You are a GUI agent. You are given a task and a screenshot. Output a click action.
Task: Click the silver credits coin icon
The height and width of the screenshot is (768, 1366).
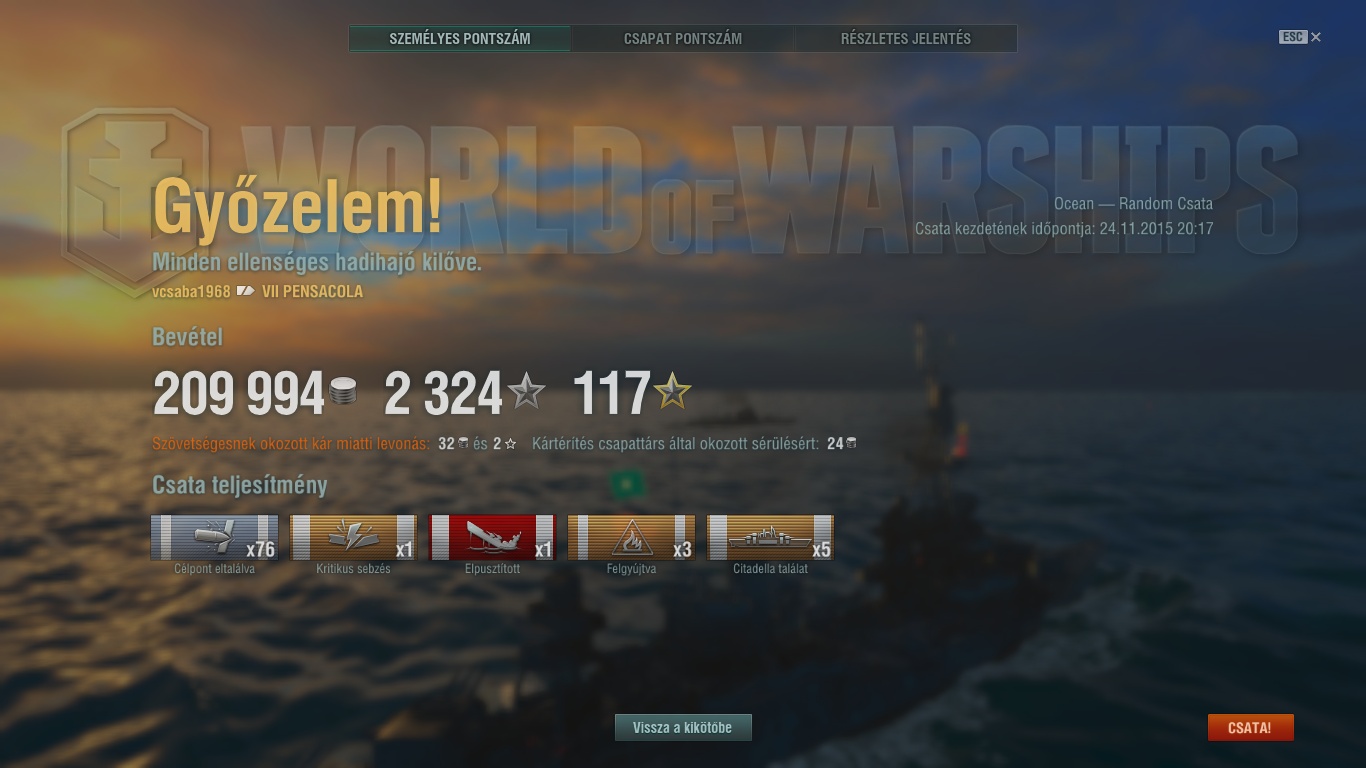[x=343, y=392]
